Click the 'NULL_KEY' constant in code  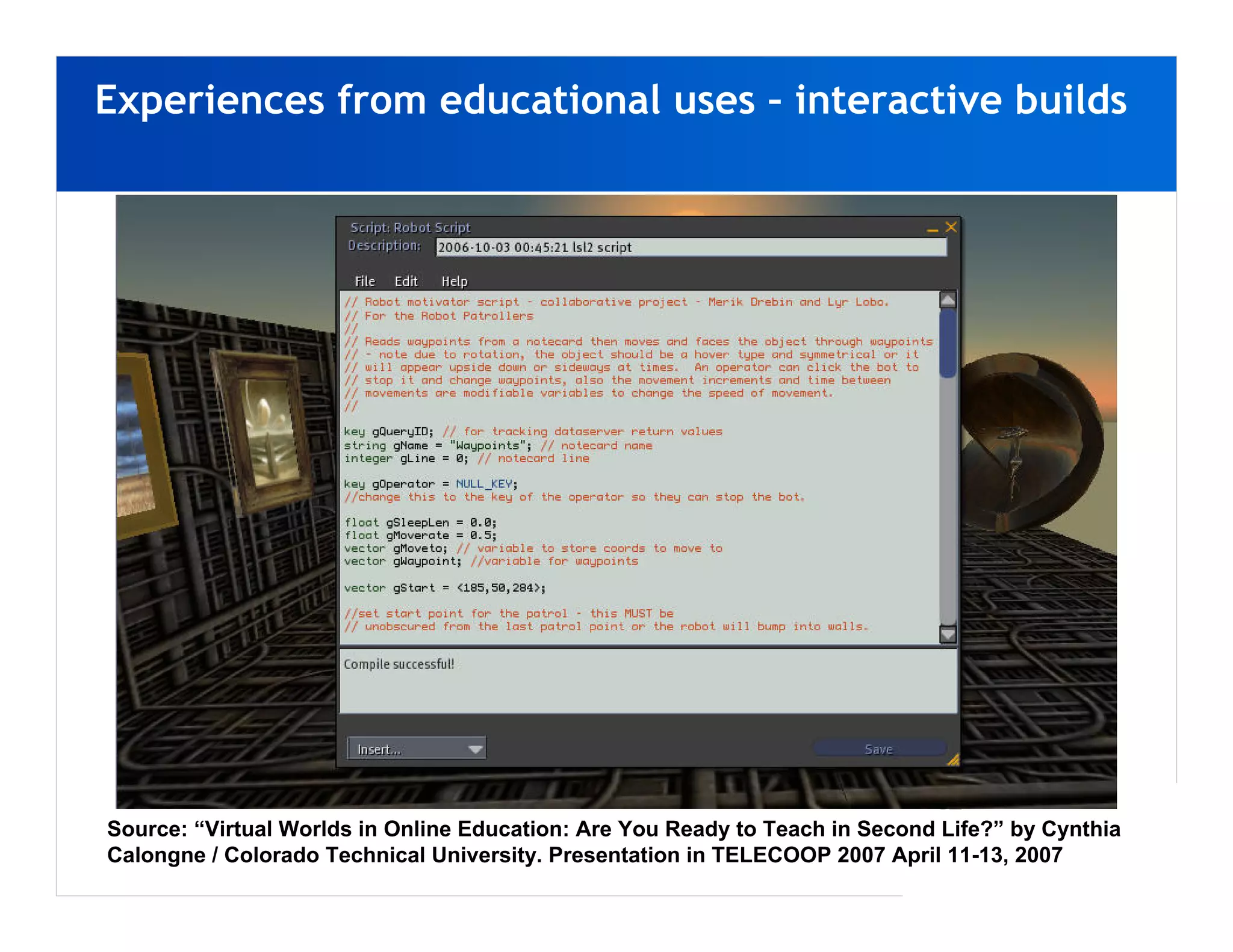tap(484, 484)
